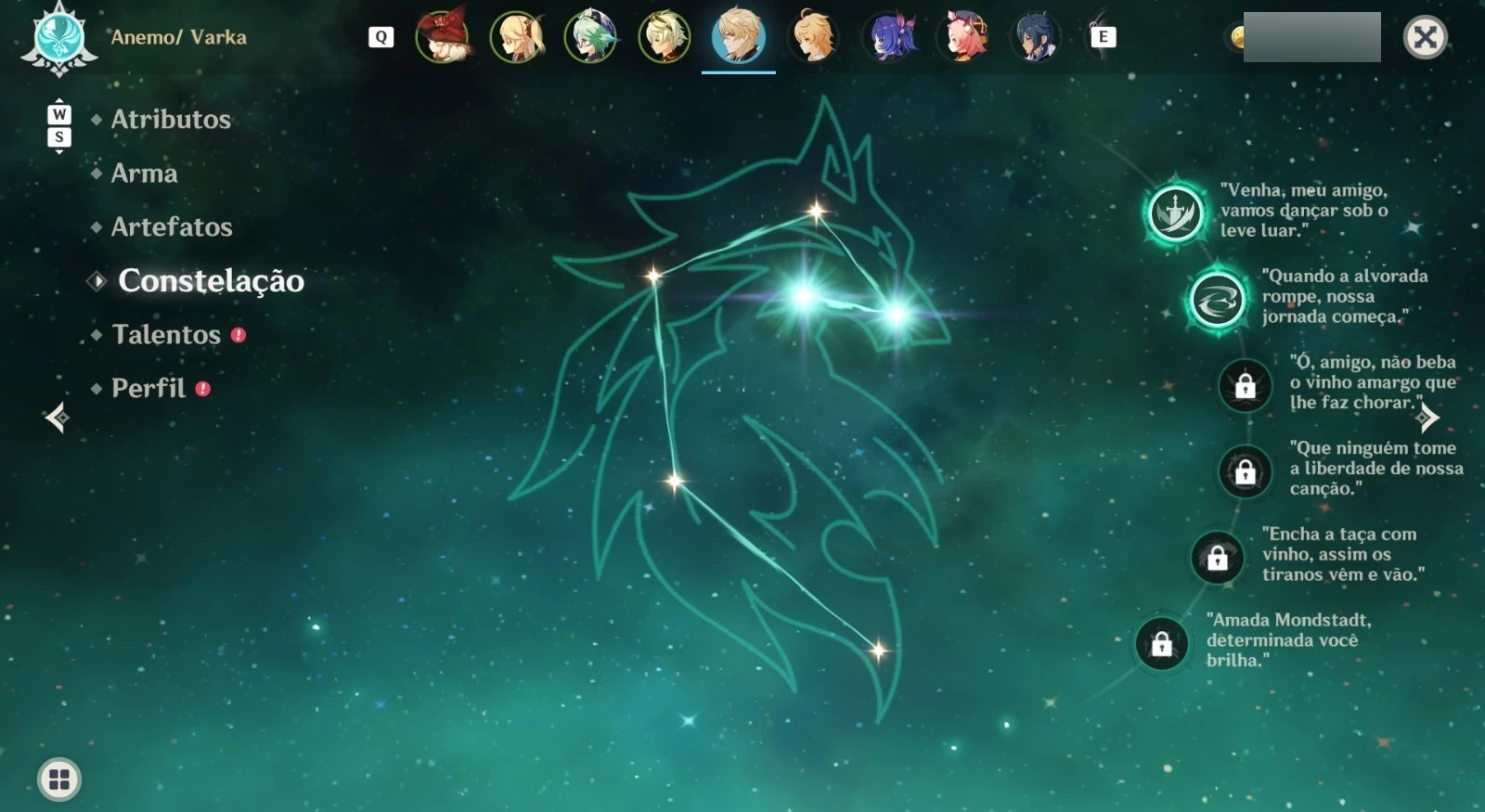This screenshot has height=812, width=1485.
Task: Click the locked "Que ninguém tome" node
Action: click(1245, 471)
